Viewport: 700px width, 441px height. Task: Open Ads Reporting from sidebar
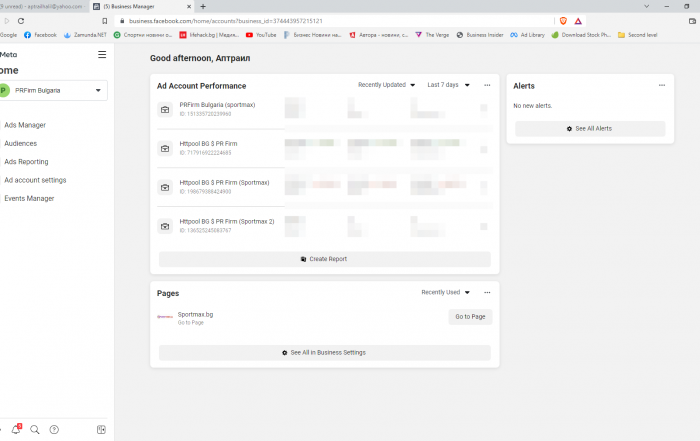point(26,162)
